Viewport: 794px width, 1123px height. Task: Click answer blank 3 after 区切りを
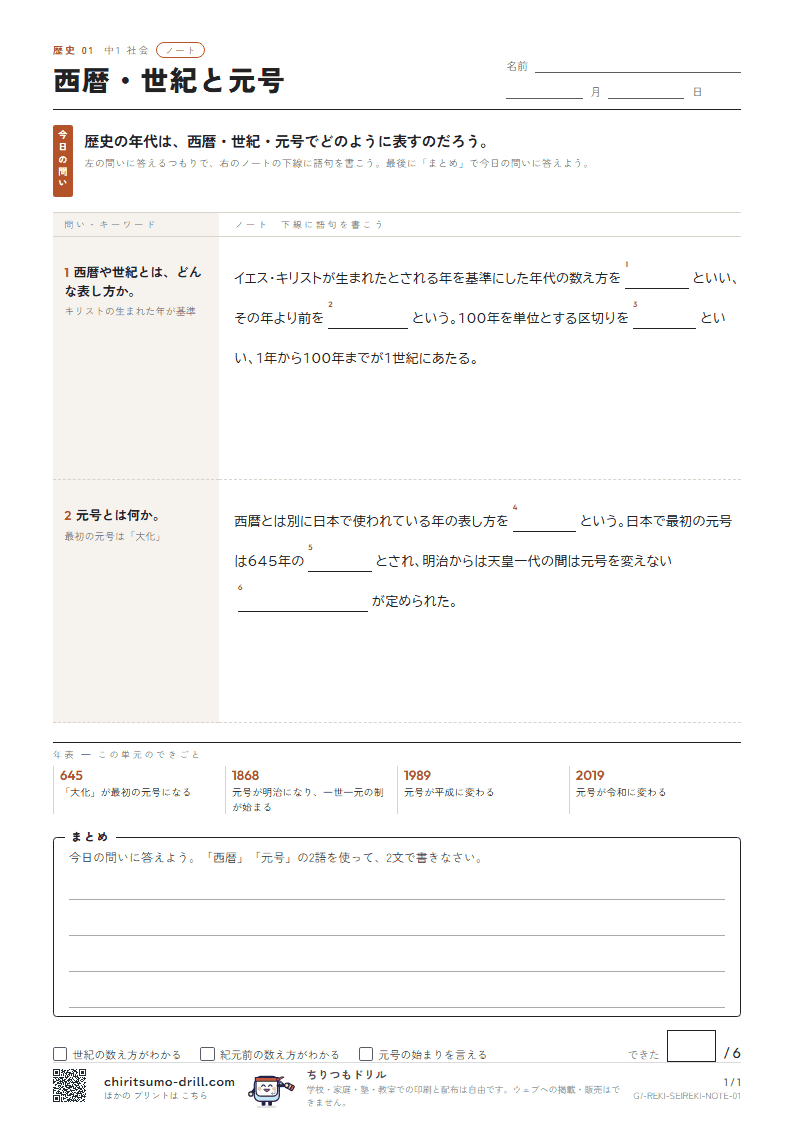point(664,319)
